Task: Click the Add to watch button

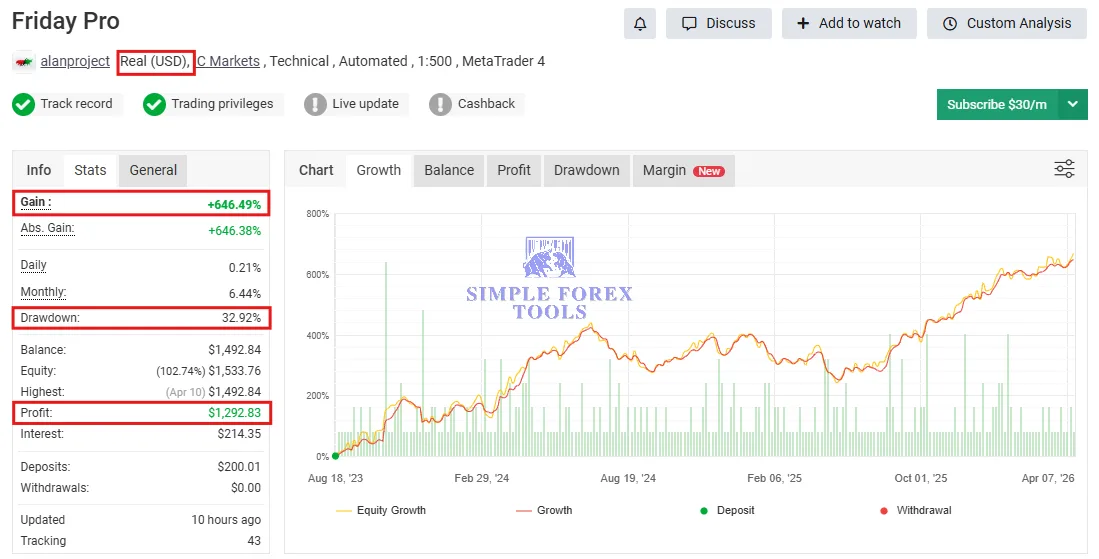Action: [x=849, y=24]
